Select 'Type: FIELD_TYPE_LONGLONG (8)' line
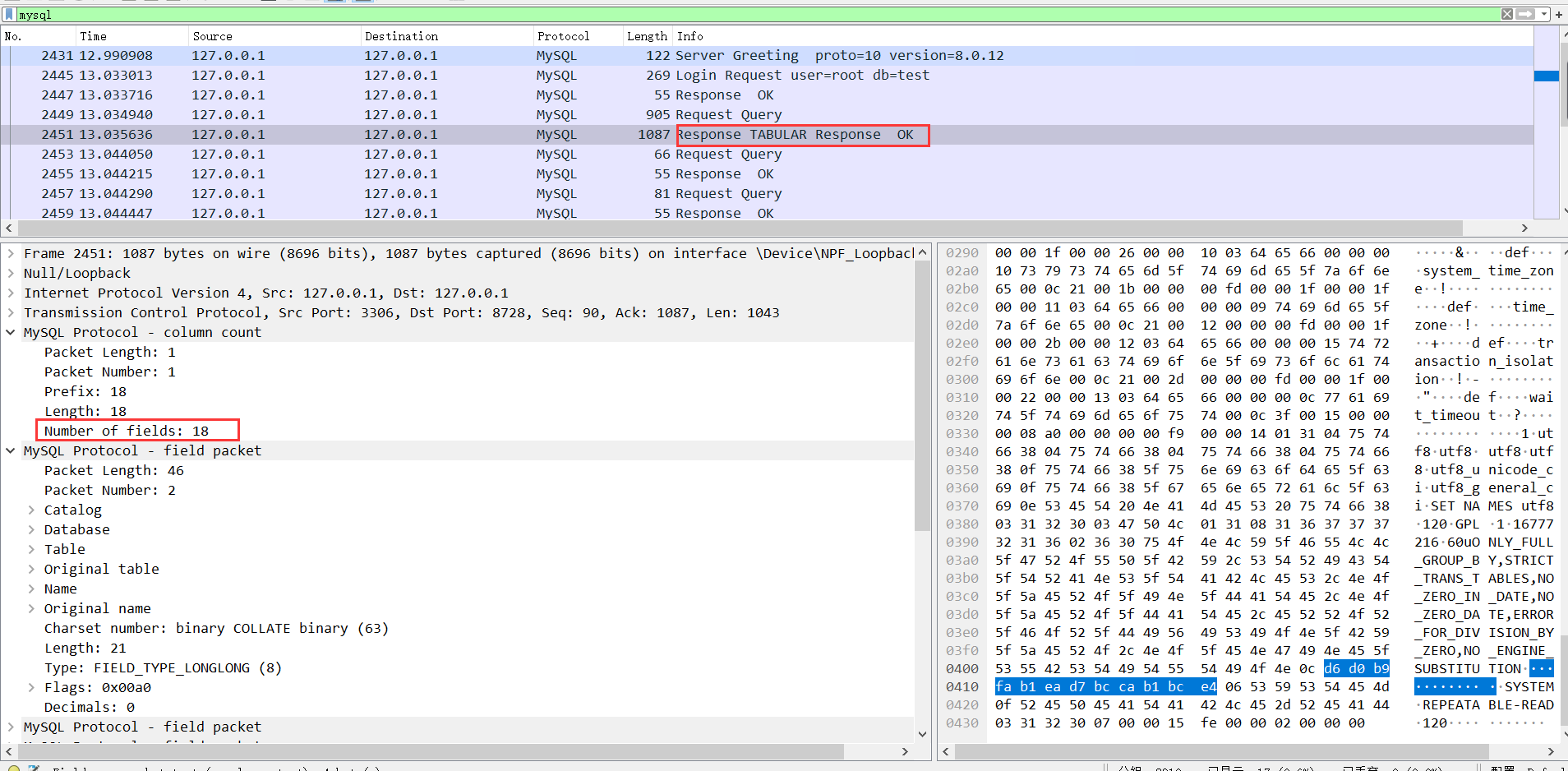Viewport: 1568px width, 771px height. pos(163,667)
